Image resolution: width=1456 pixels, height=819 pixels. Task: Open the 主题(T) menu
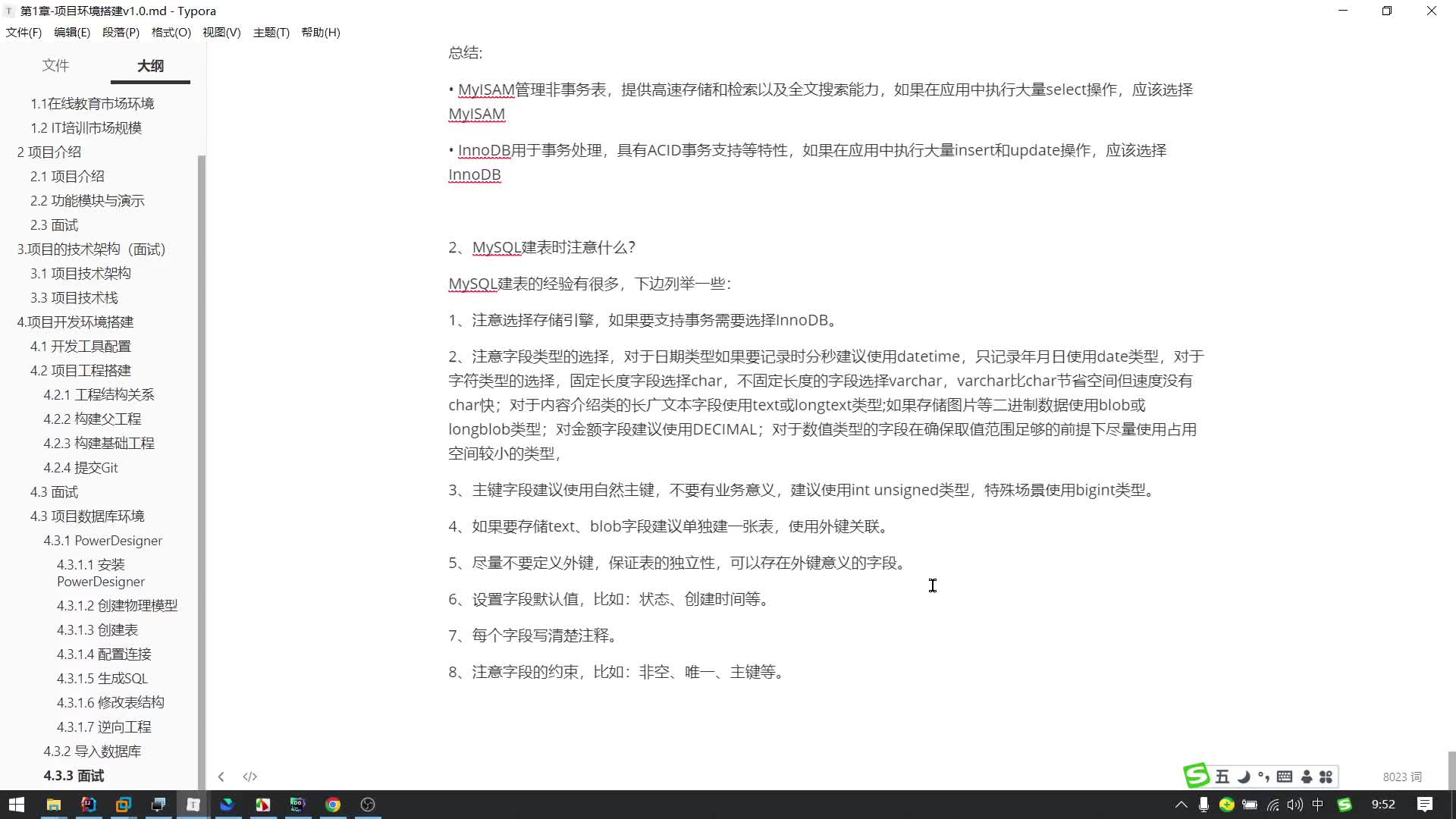pyautogui.click(x=271, y=33)
